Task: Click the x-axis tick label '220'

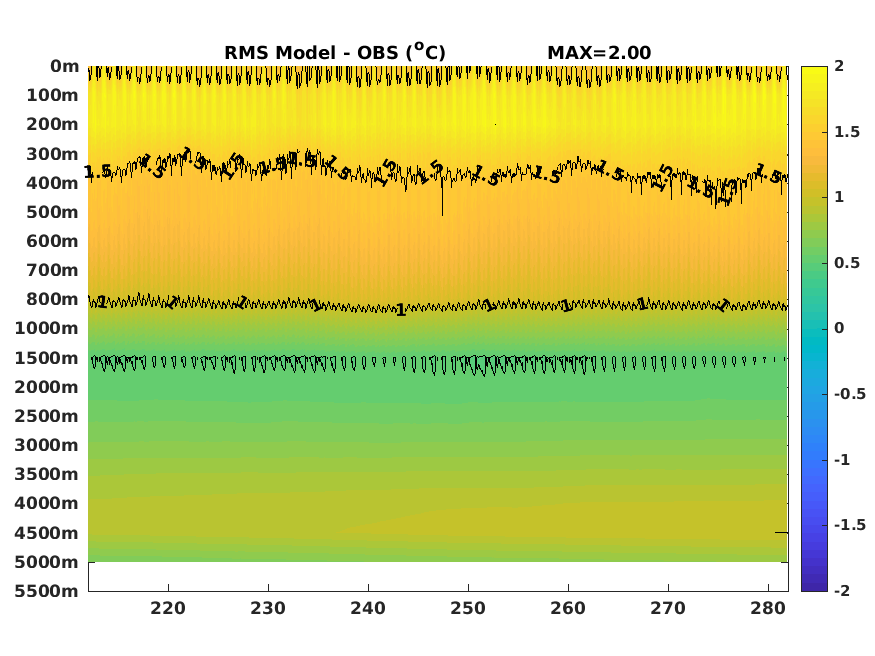Action: point(168,608)
